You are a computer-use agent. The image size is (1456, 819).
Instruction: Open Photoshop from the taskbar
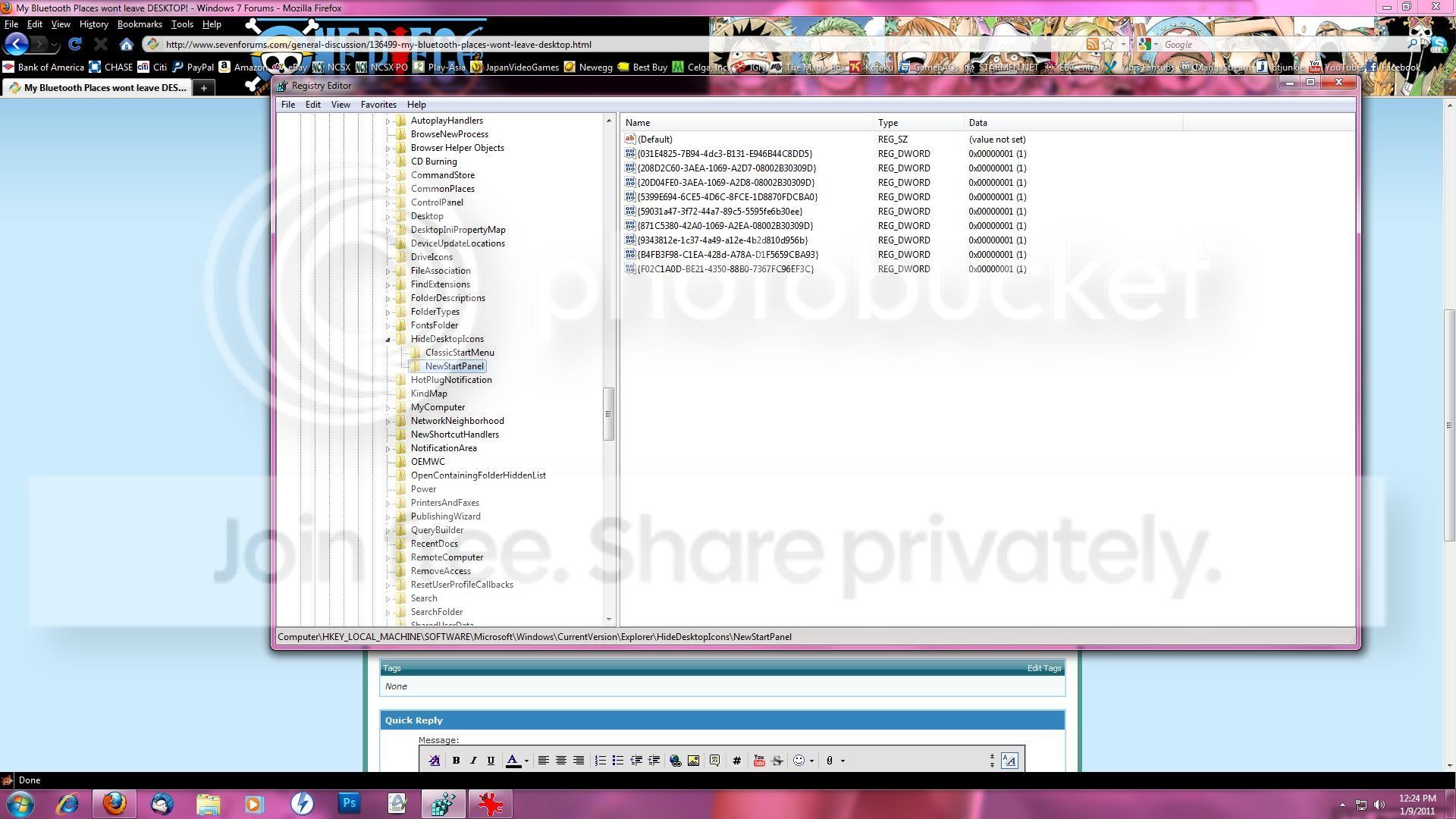click(x=350, y=803)
